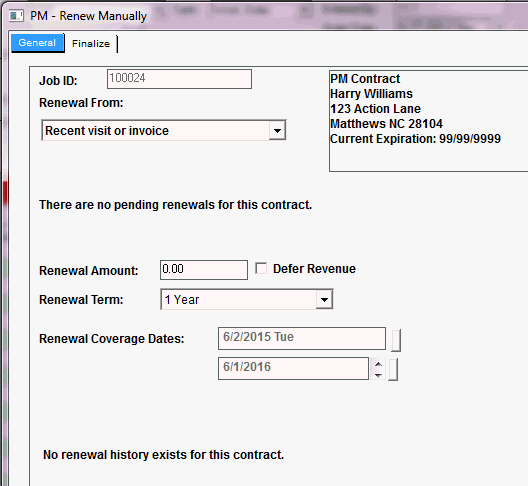528x486 pixels.
Task: Open the Renewal From dropdown arrow
Action: (x=277, y=130)
